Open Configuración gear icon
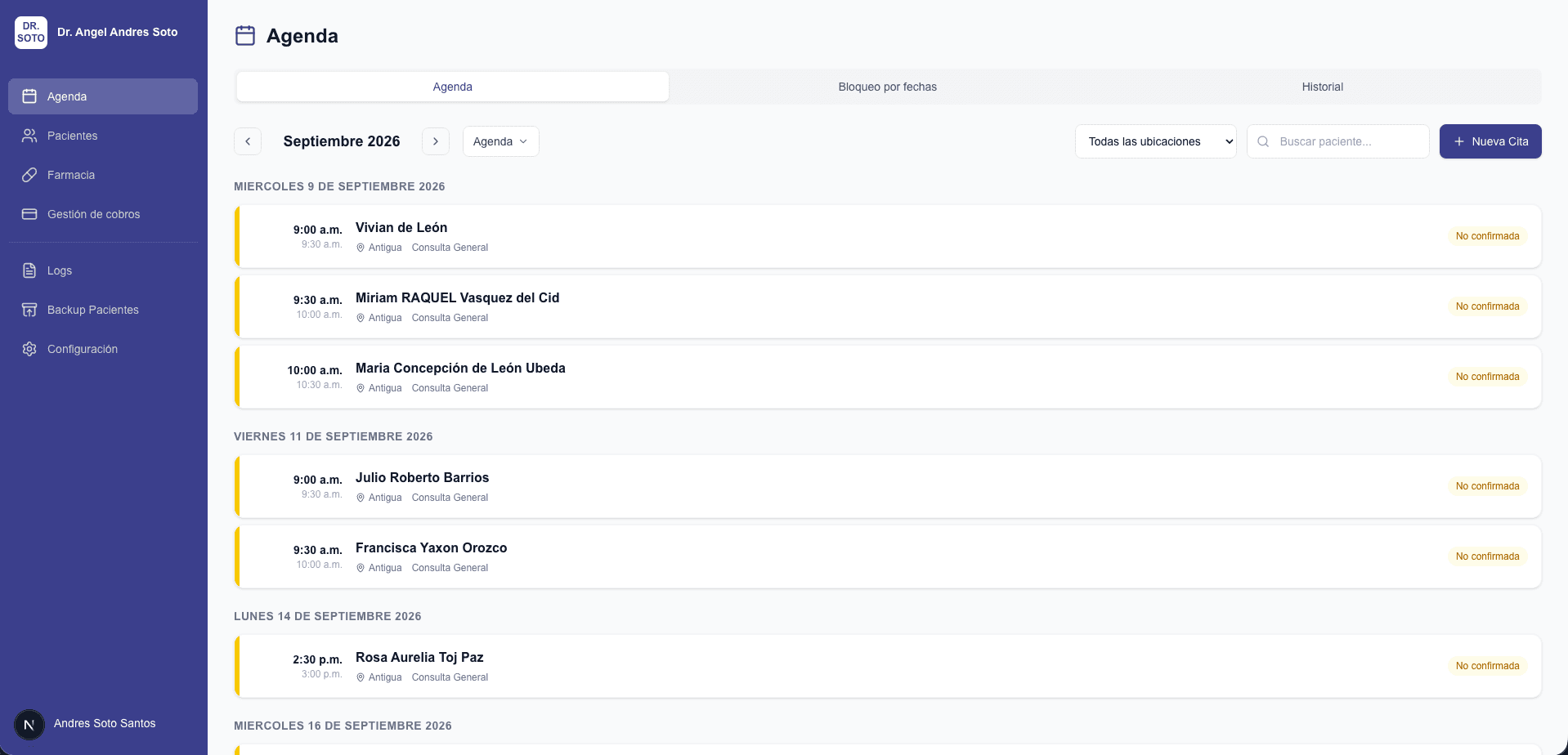Viewport: 1568px width, 755px height. (29, 349)
